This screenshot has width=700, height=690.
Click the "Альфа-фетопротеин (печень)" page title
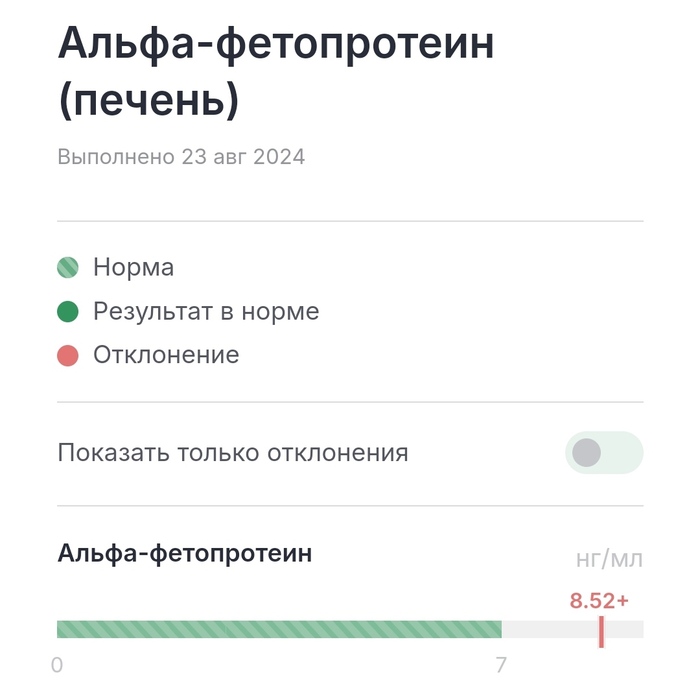click(x=275, y=73)
